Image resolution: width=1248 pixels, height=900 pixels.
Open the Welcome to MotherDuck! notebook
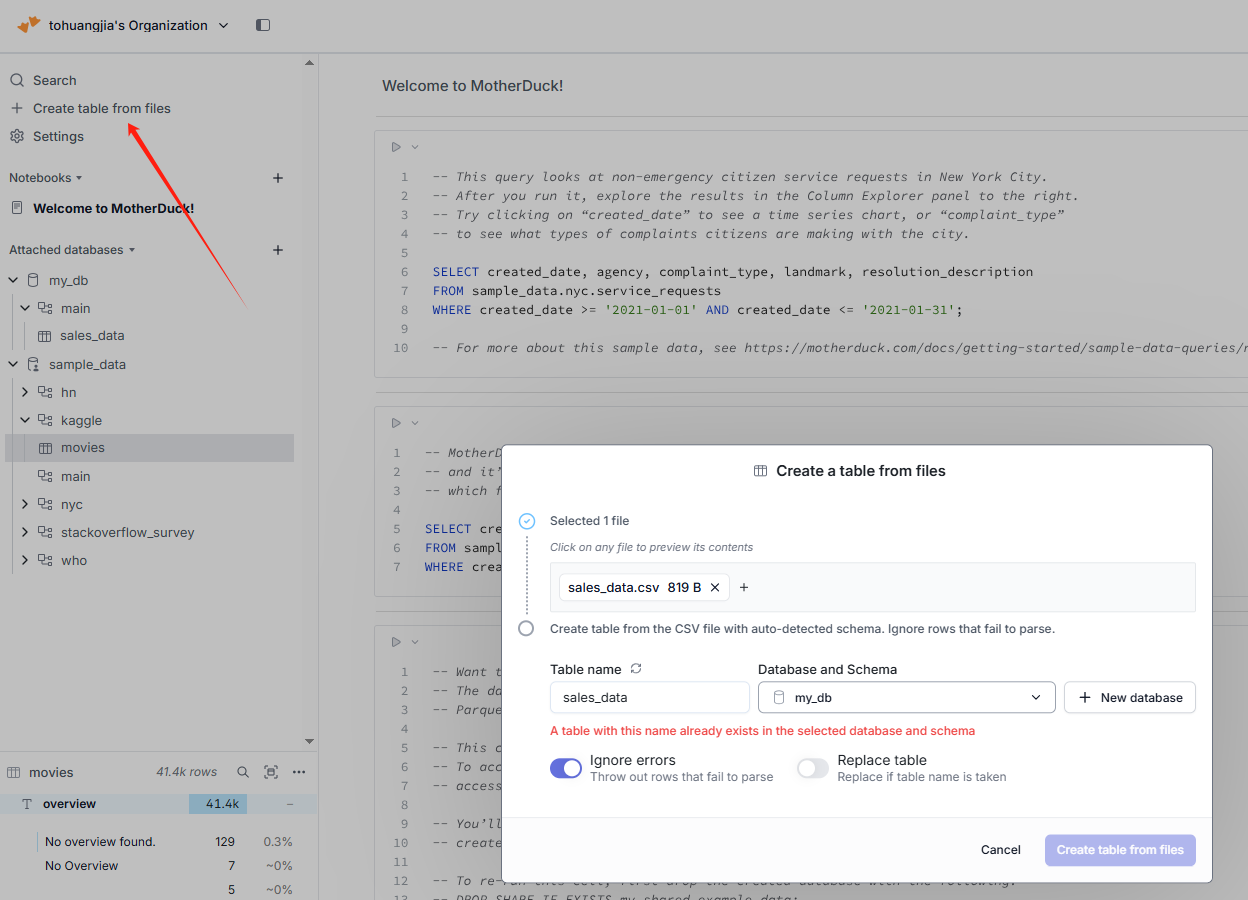coord(113,208)
